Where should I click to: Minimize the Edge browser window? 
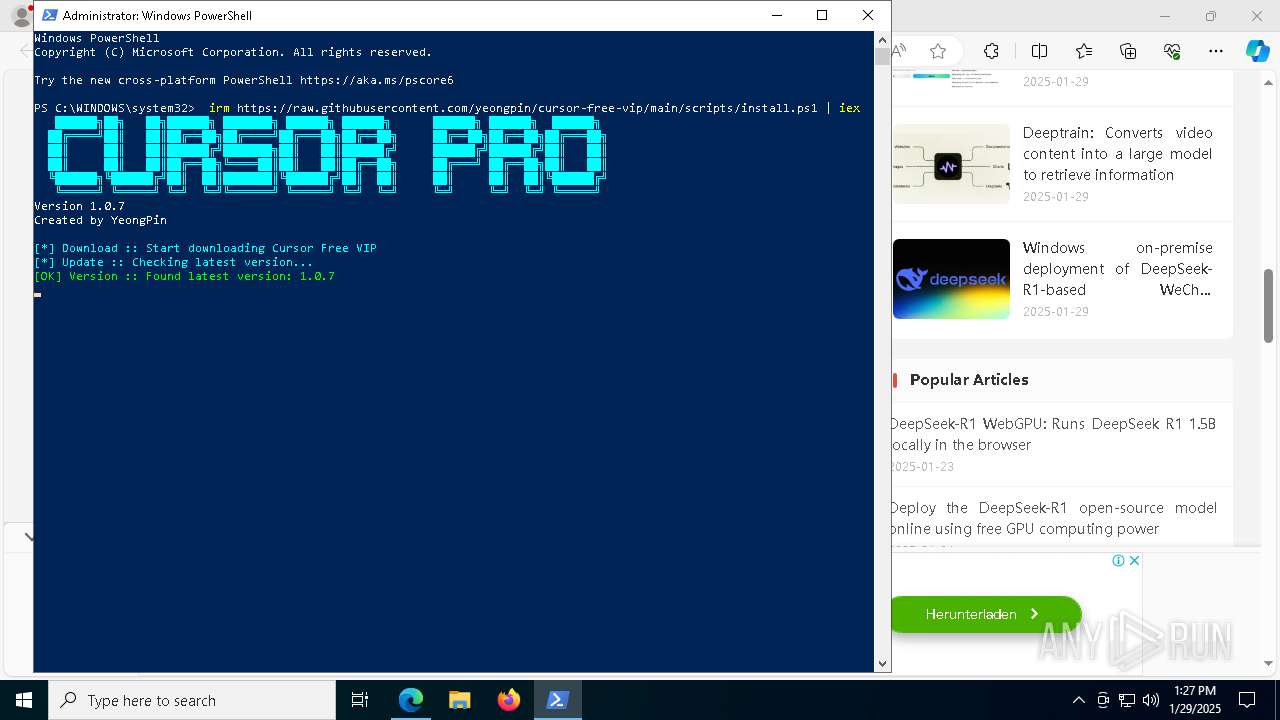(1164, 16)
